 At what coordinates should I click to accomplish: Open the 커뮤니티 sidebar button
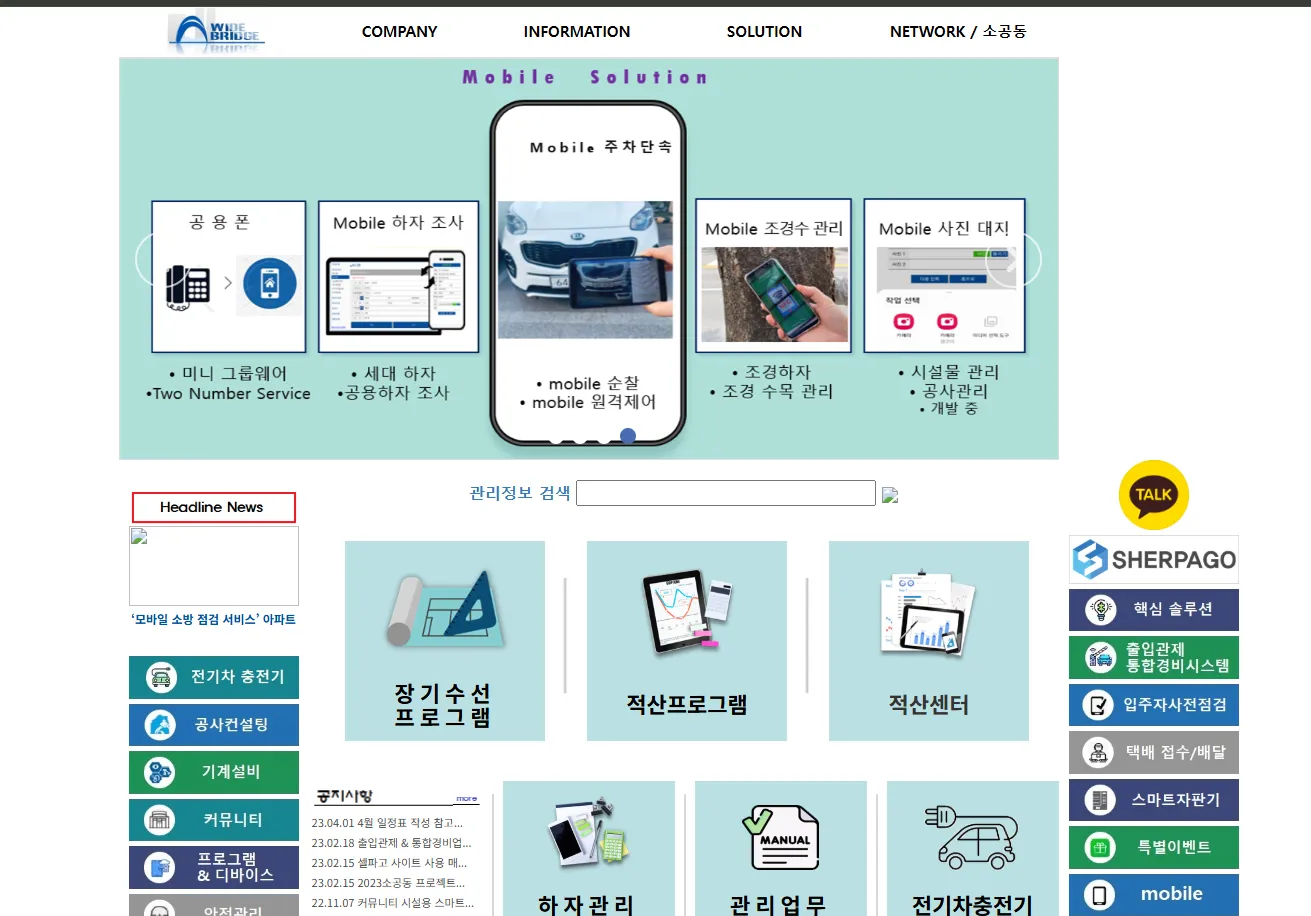[x=214, y=820]
